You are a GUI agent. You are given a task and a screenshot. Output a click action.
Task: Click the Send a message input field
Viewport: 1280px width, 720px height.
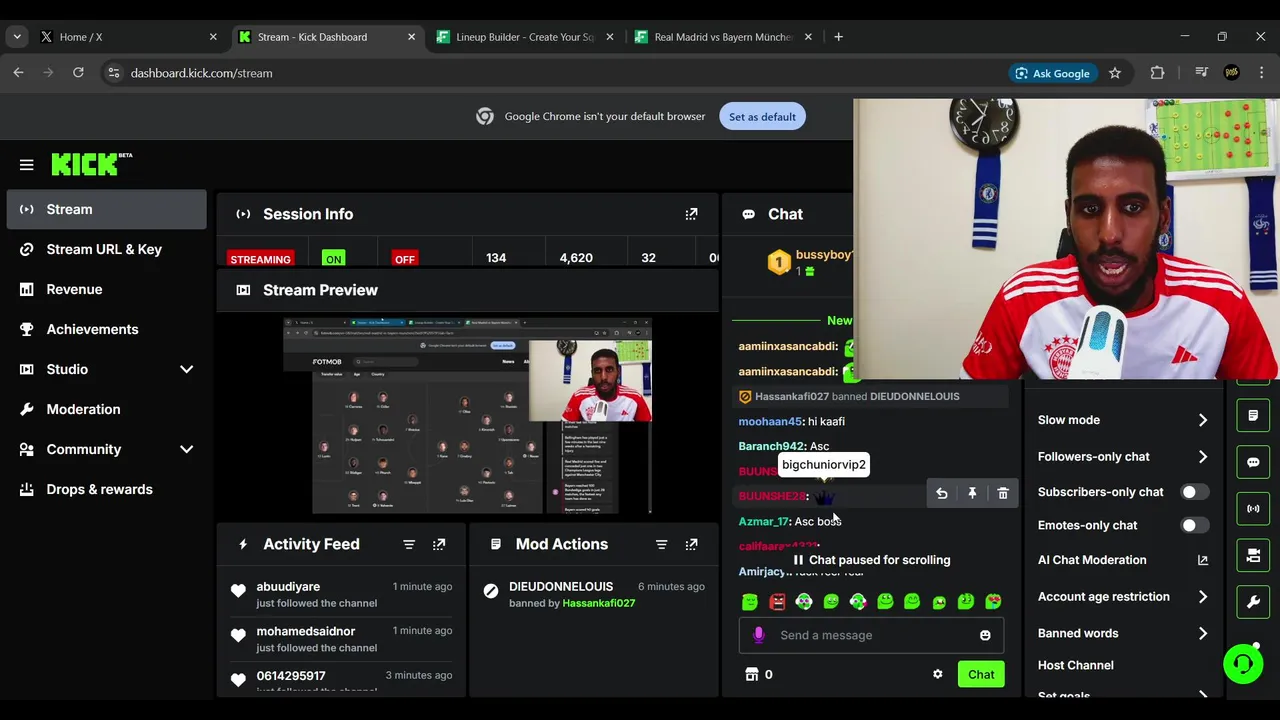point(871,635)
